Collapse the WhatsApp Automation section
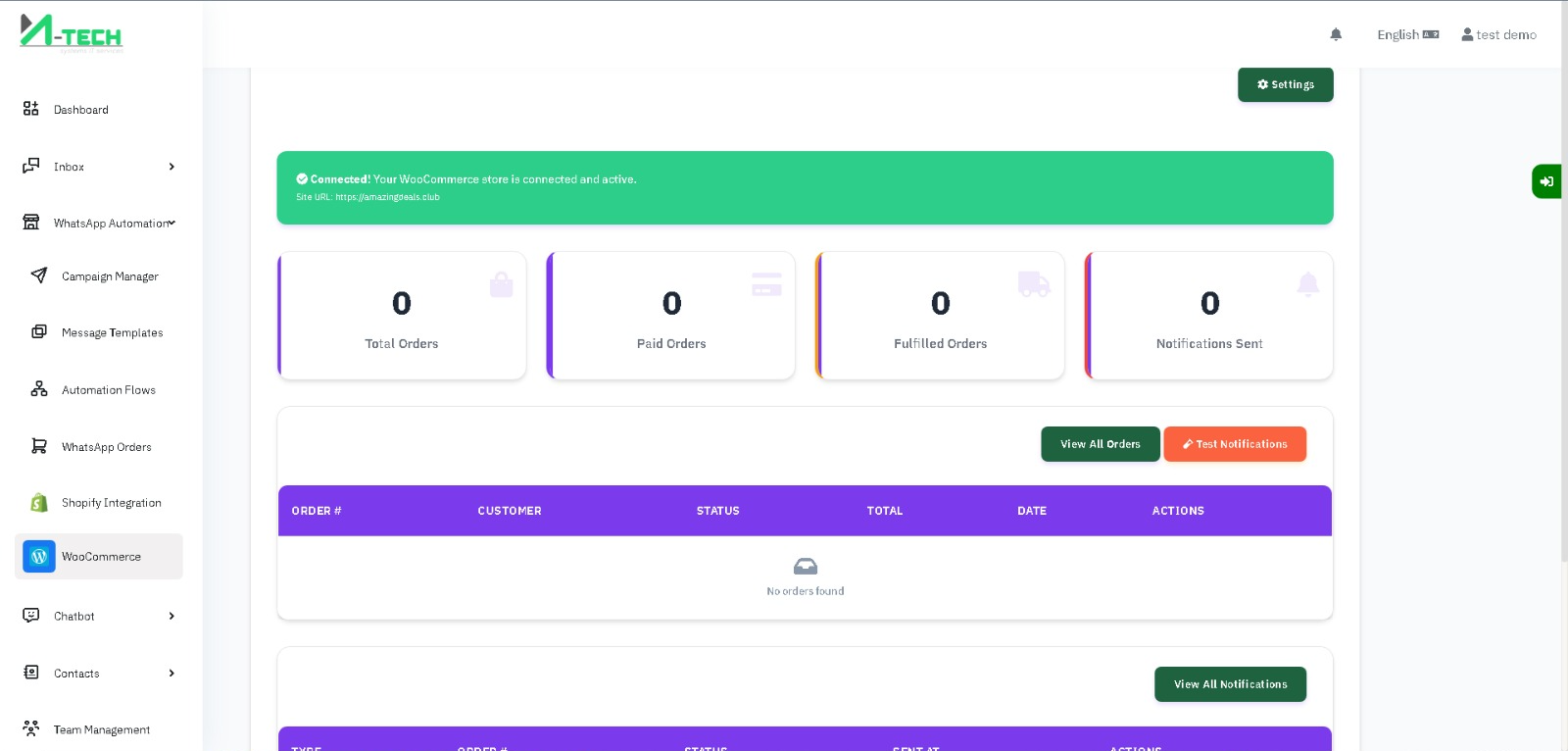Viewport: 1568px width, 751px height. tap(171, 223)
